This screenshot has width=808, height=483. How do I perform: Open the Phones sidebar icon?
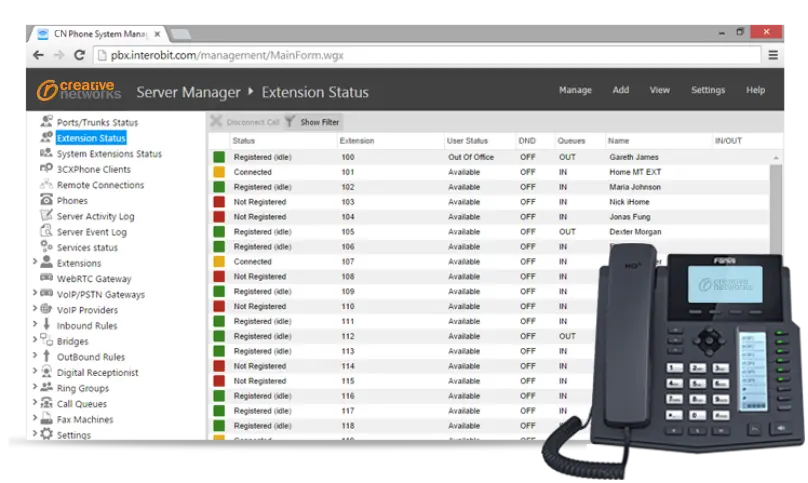click(x=47, y=200)
